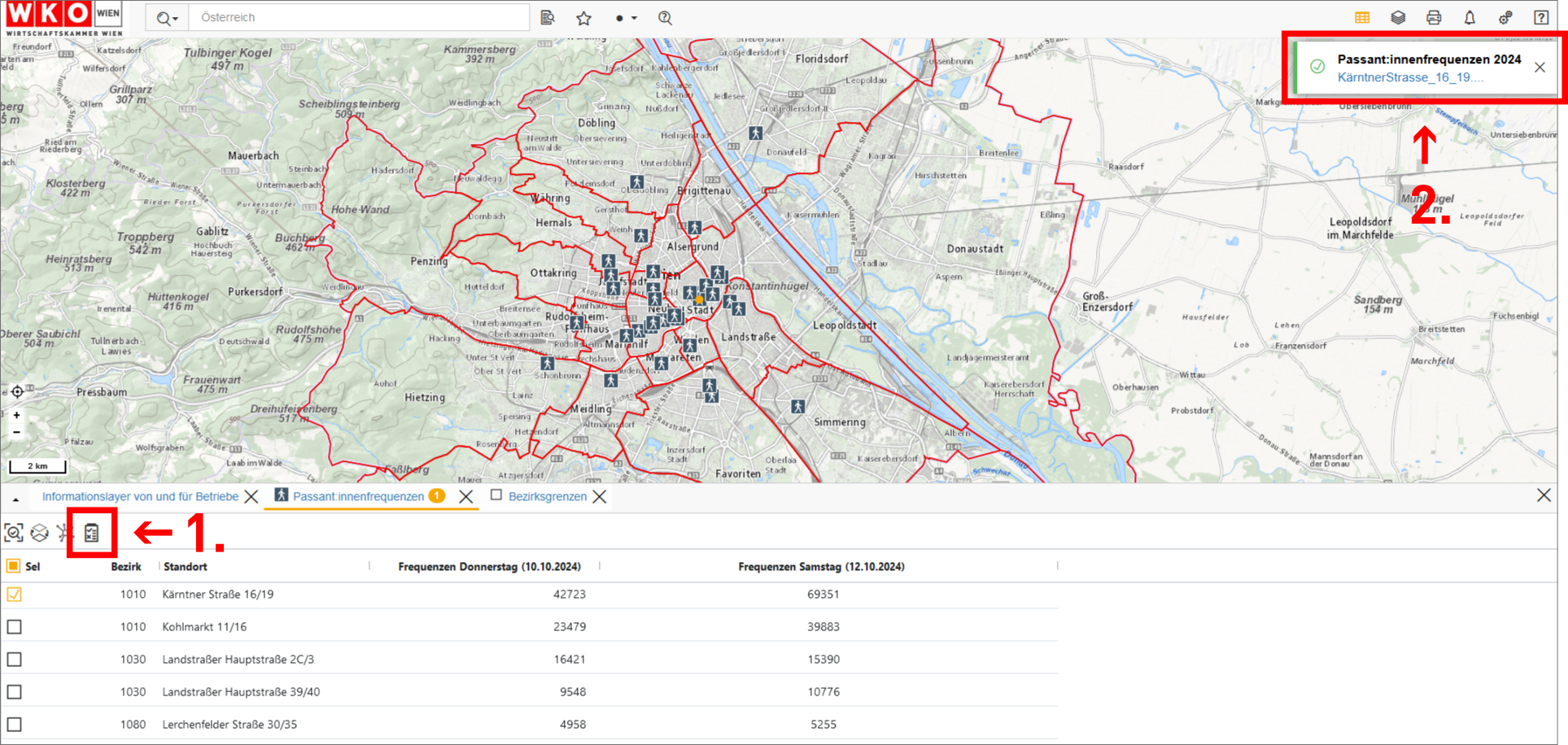This screenshot has width=1568, height=745.
Task: Open the settings gears icon
Action: [1505, 17]
